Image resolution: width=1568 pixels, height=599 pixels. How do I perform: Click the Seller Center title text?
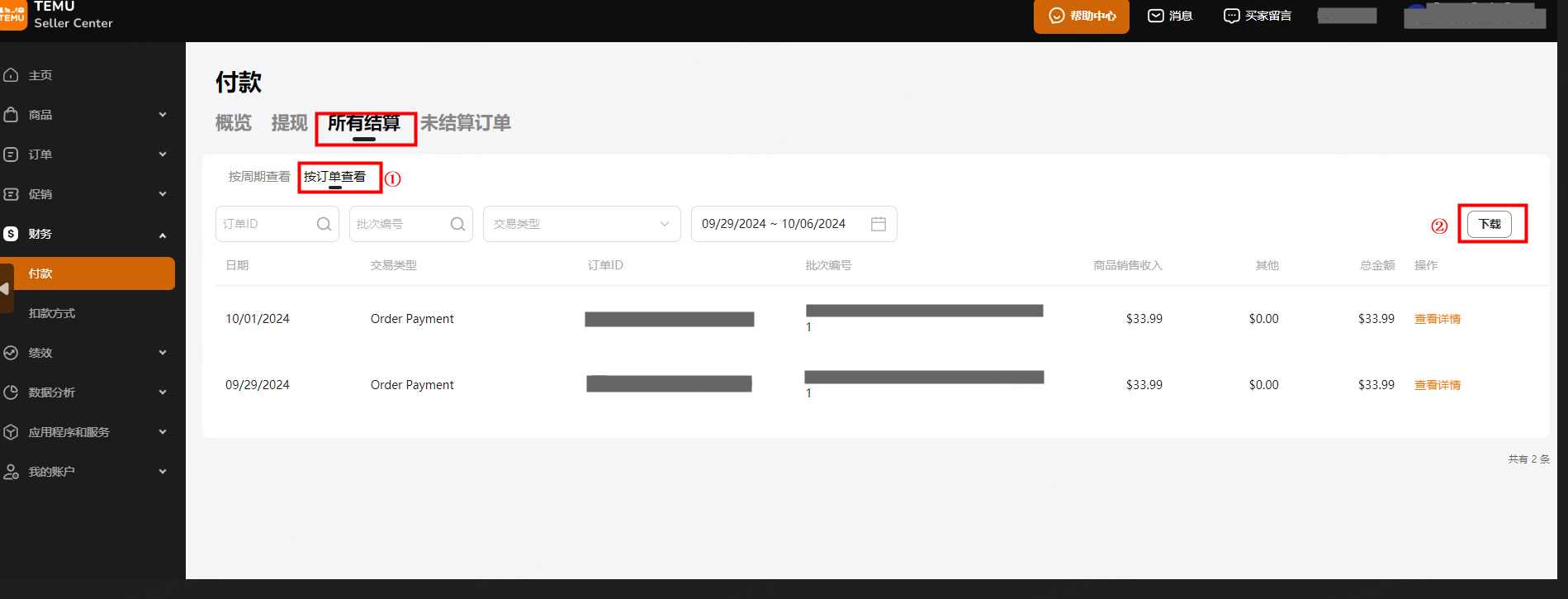[x=73, y=23]
